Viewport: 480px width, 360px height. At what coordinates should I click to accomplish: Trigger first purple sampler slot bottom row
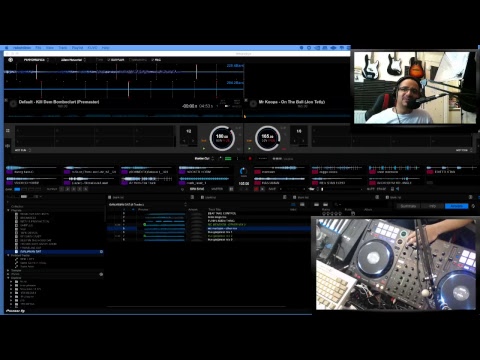coord(9,183)
